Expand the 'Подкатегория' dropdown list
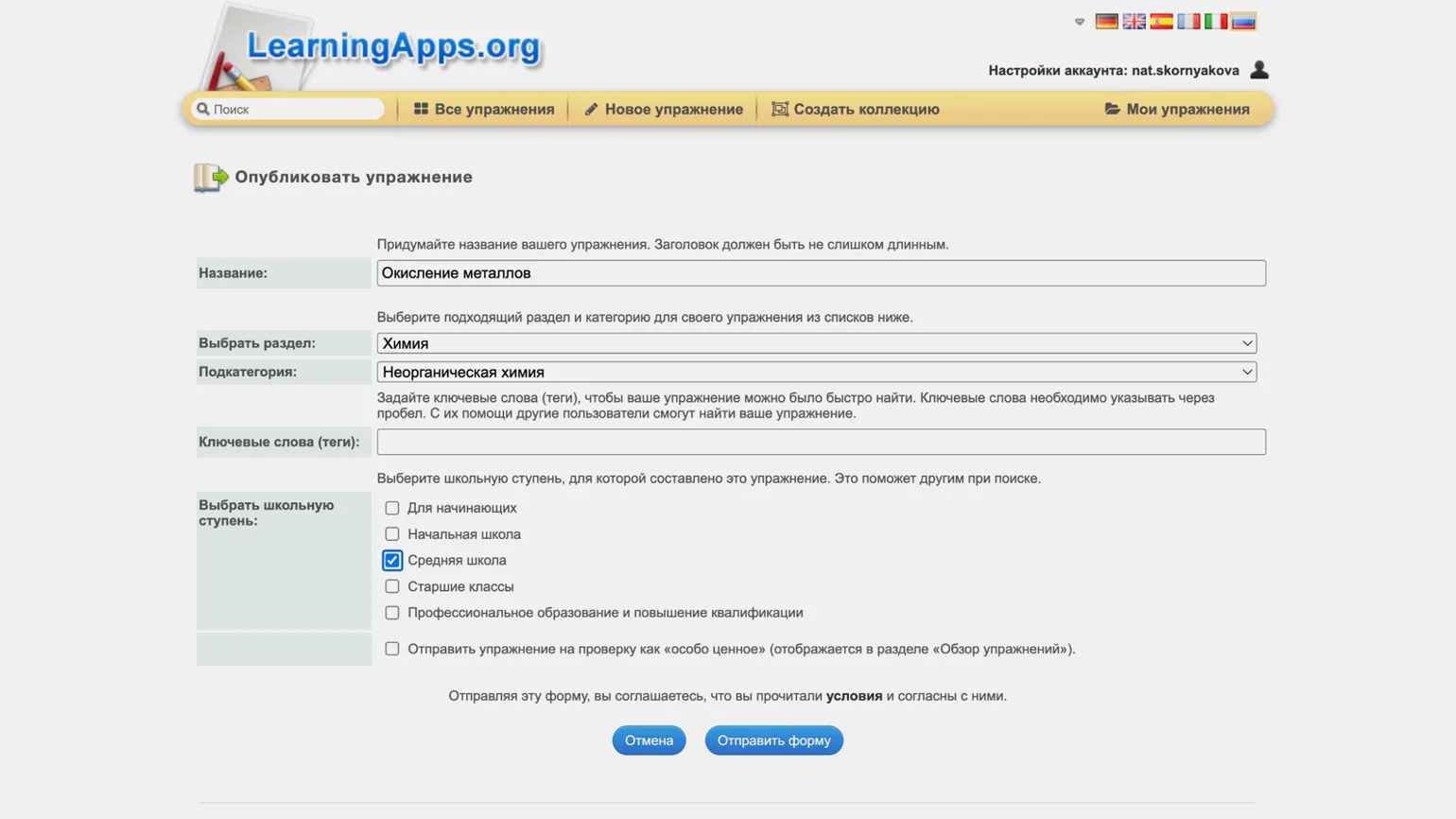1456x819 pixels. 816,372
